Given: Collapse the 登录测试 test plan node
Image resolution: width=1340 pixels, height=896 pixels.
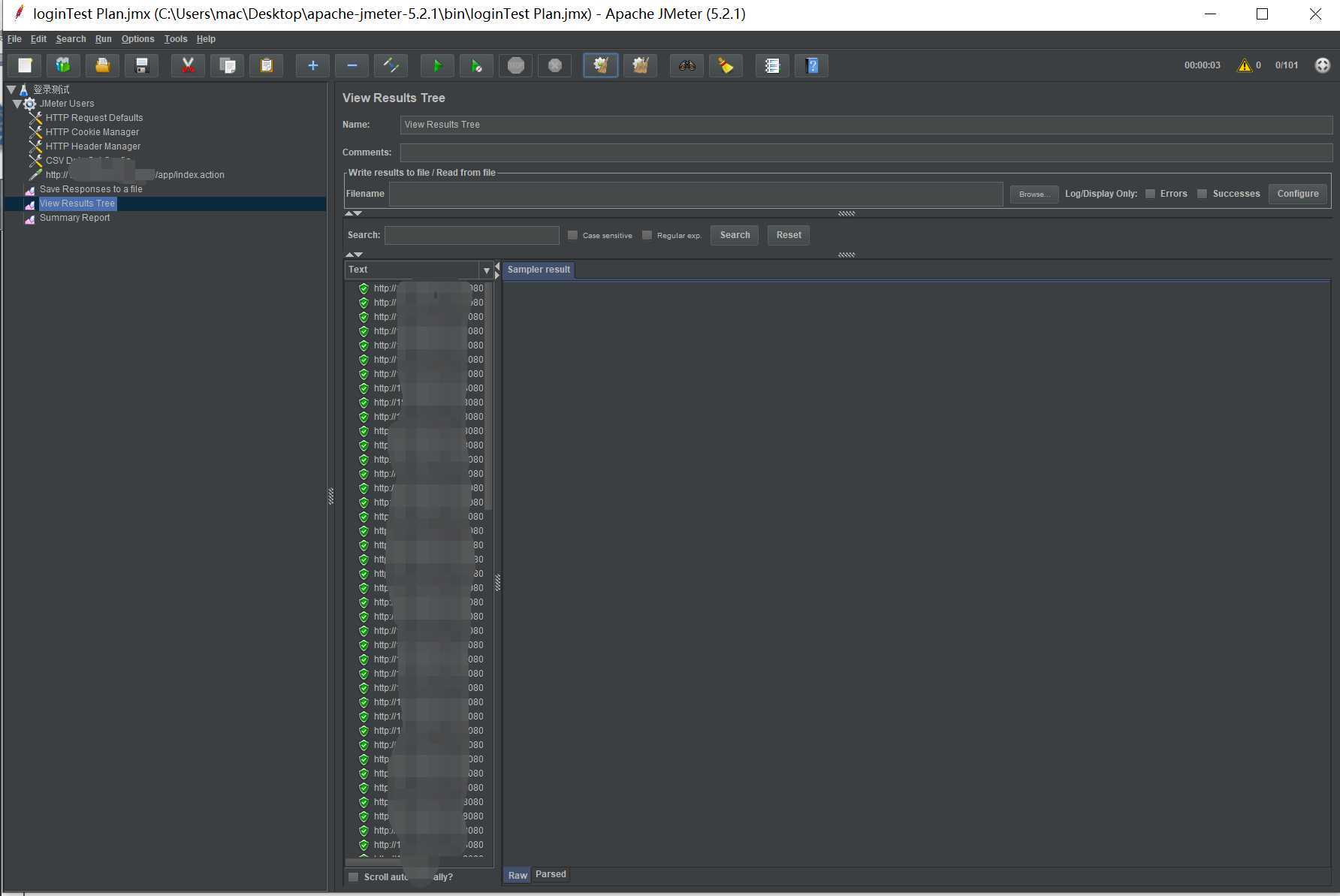Looking at the screenshot, I should pyautogui.click(x=11, y=89).
